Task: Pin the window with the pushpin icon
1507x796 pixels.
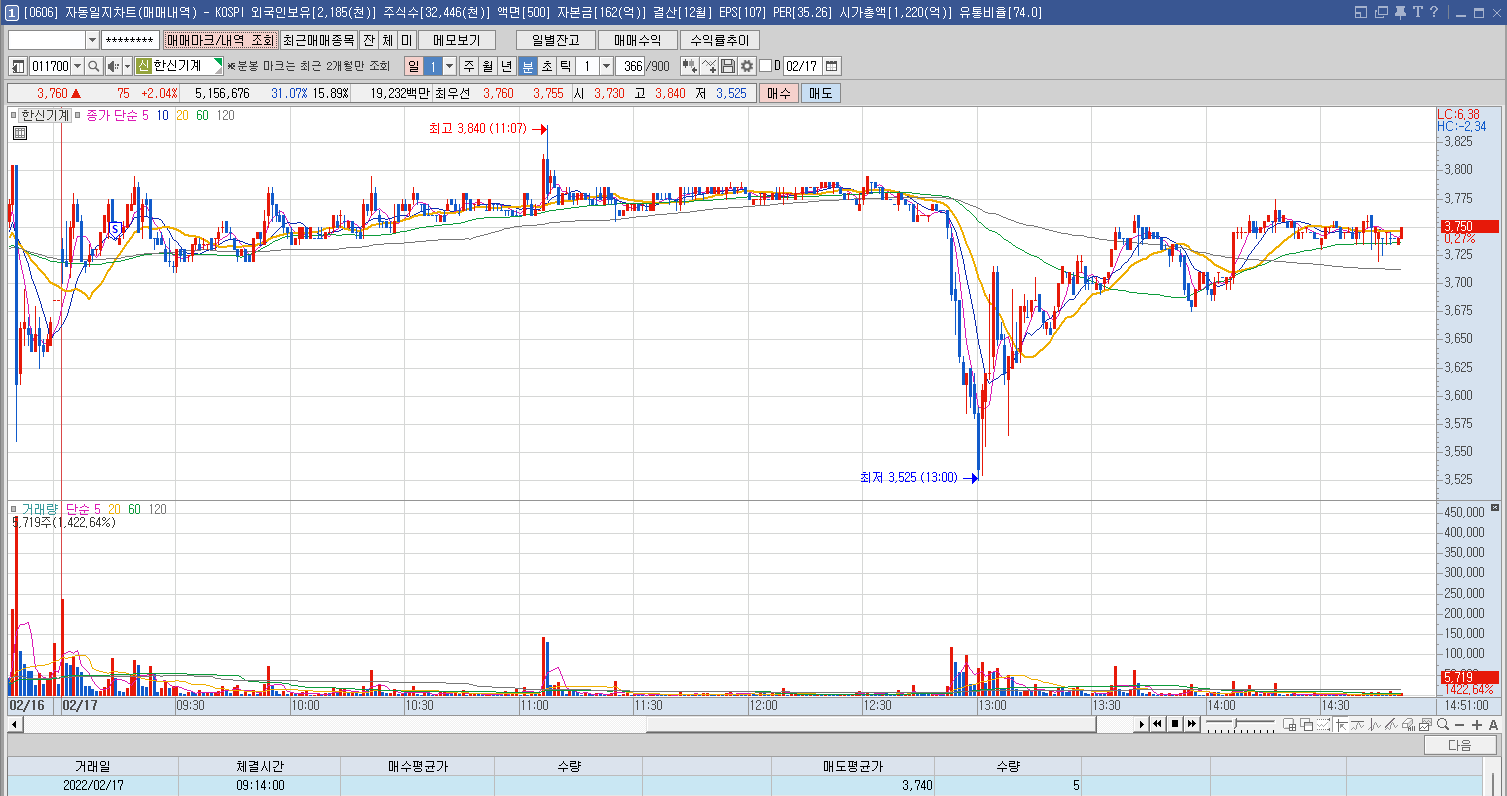Action: click(x=1399, y=12)
